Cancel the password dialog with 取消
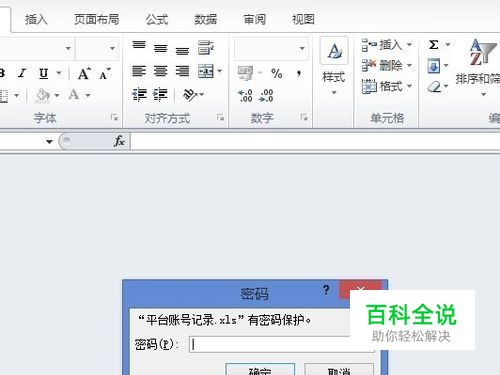500x375 pixels. pos(339,369)
